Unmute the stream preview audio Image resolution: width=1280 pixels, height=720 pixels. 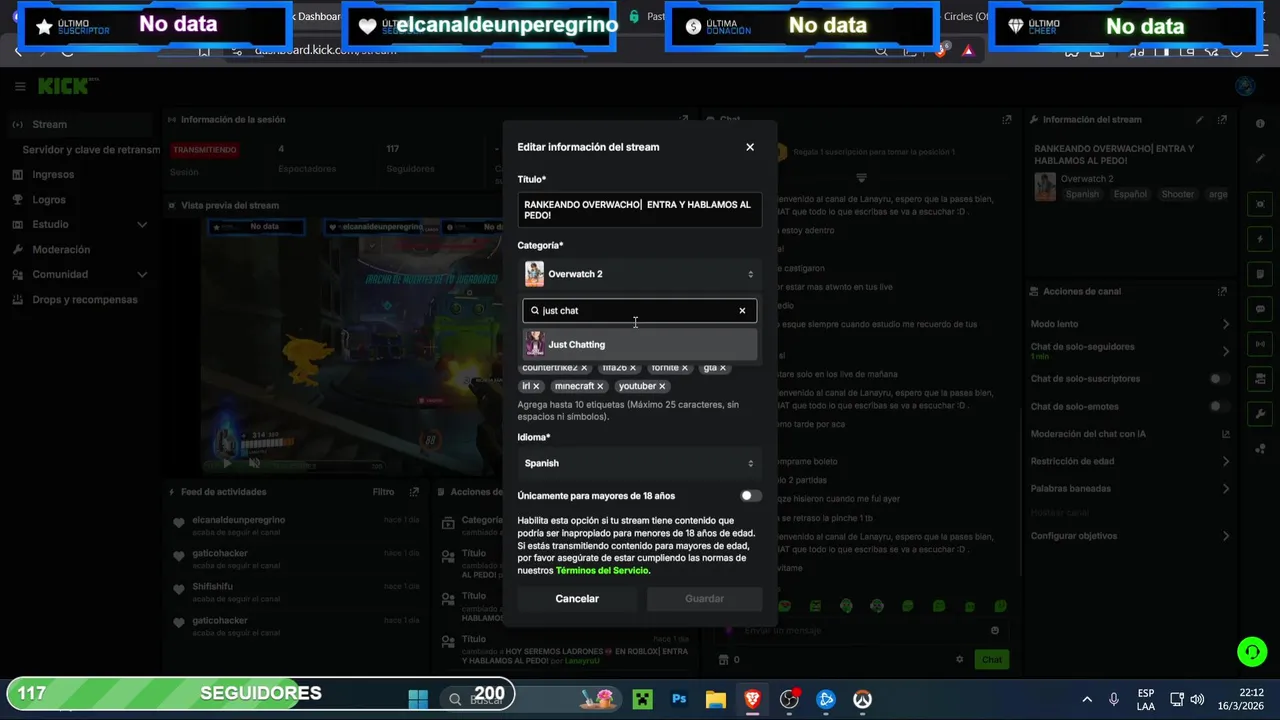pos(254,463)
